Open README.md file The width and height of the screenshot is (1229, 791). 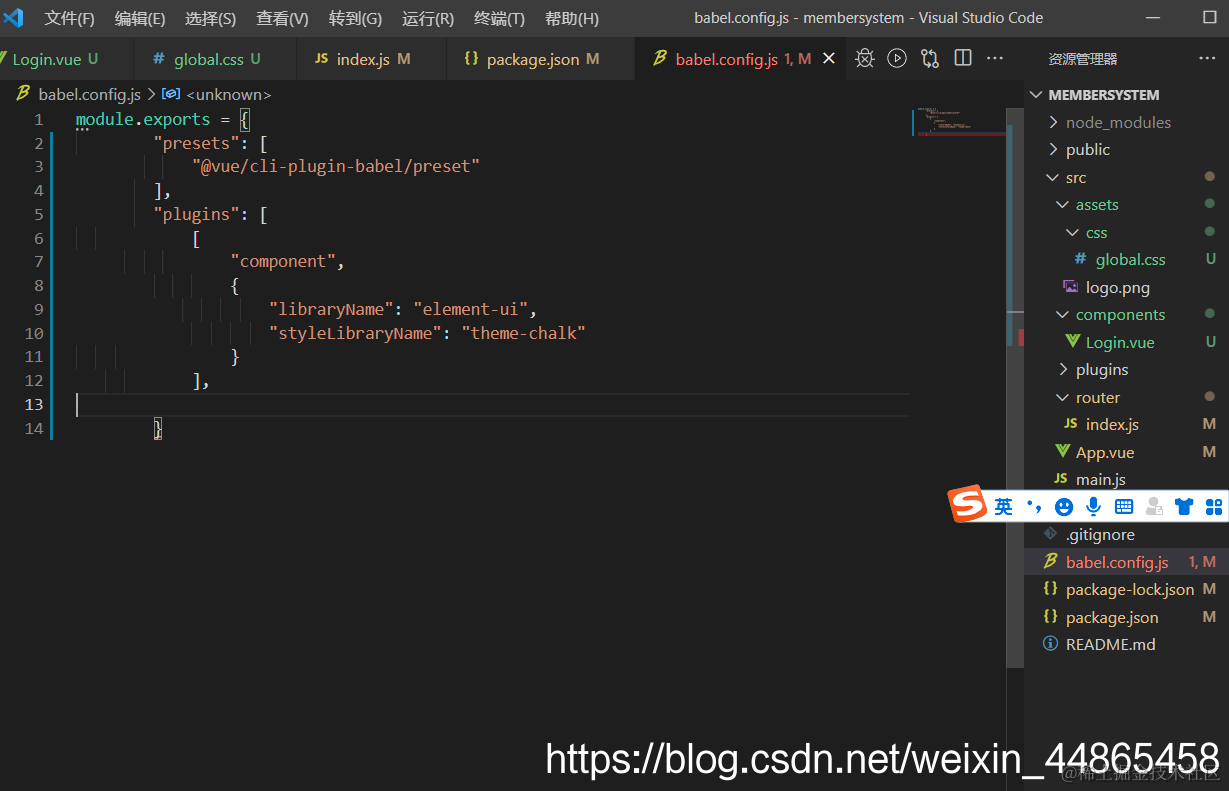[x=1126, y=644]
